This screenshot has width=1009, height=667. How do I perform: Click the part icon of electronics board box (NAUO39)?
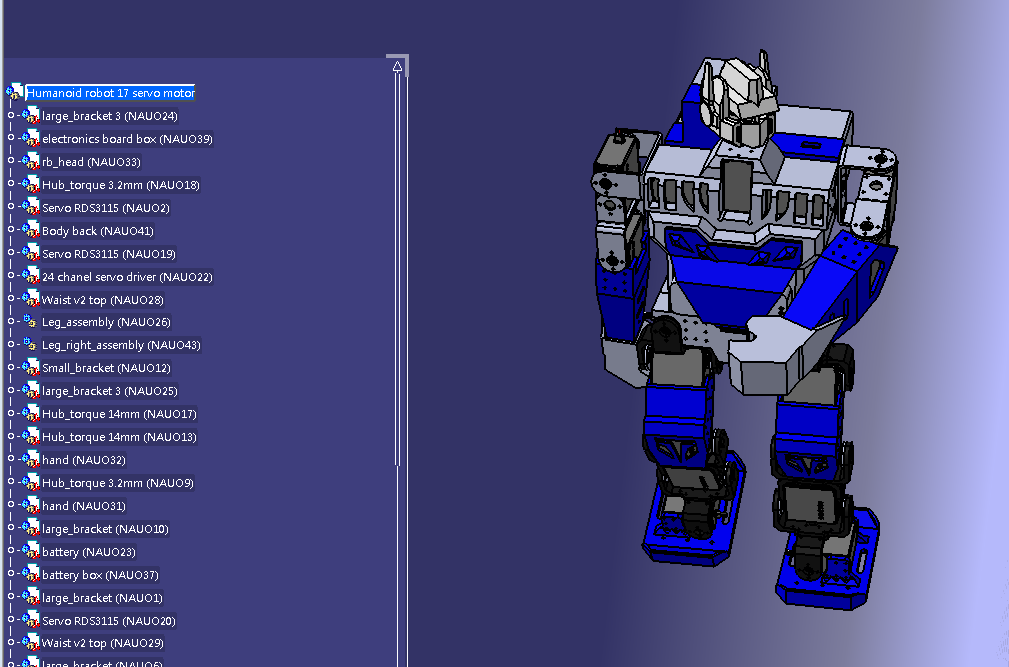click(x=30, y=138)
